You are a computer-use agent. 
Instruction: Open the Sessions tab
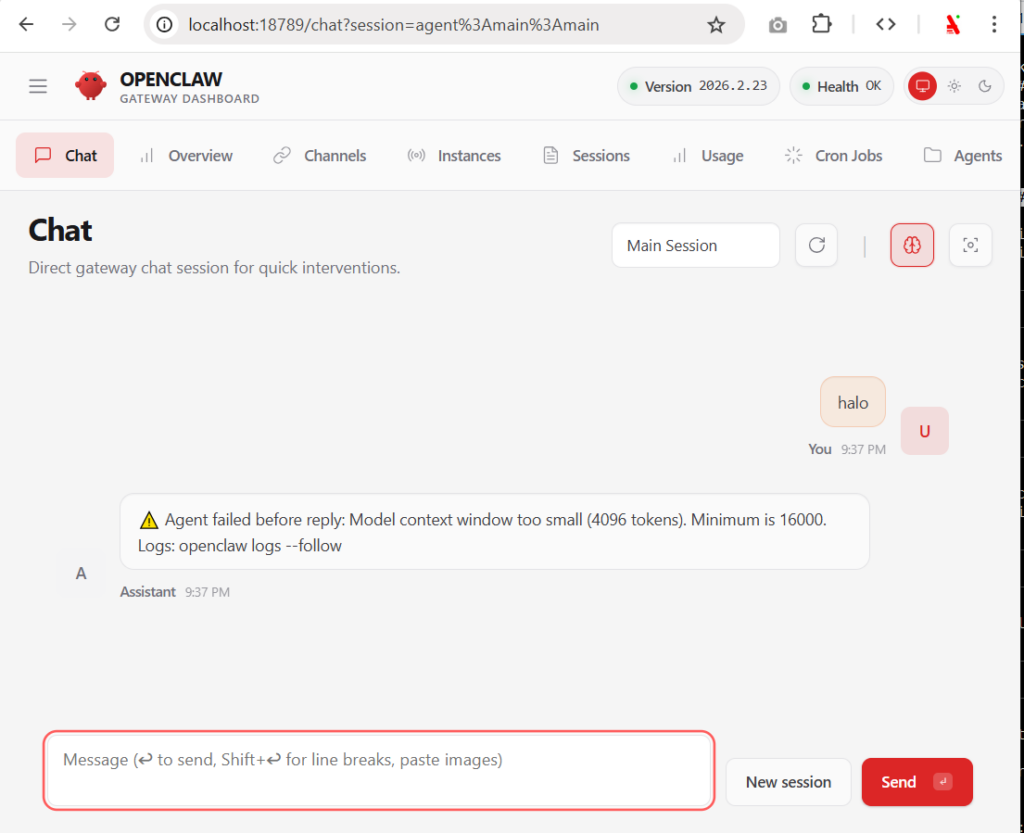586,155
